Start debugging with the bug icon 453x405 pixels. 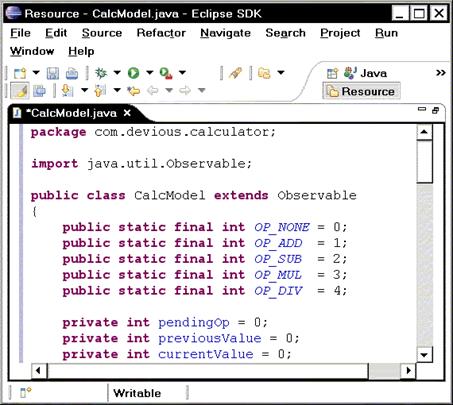(x=101, y=73)
